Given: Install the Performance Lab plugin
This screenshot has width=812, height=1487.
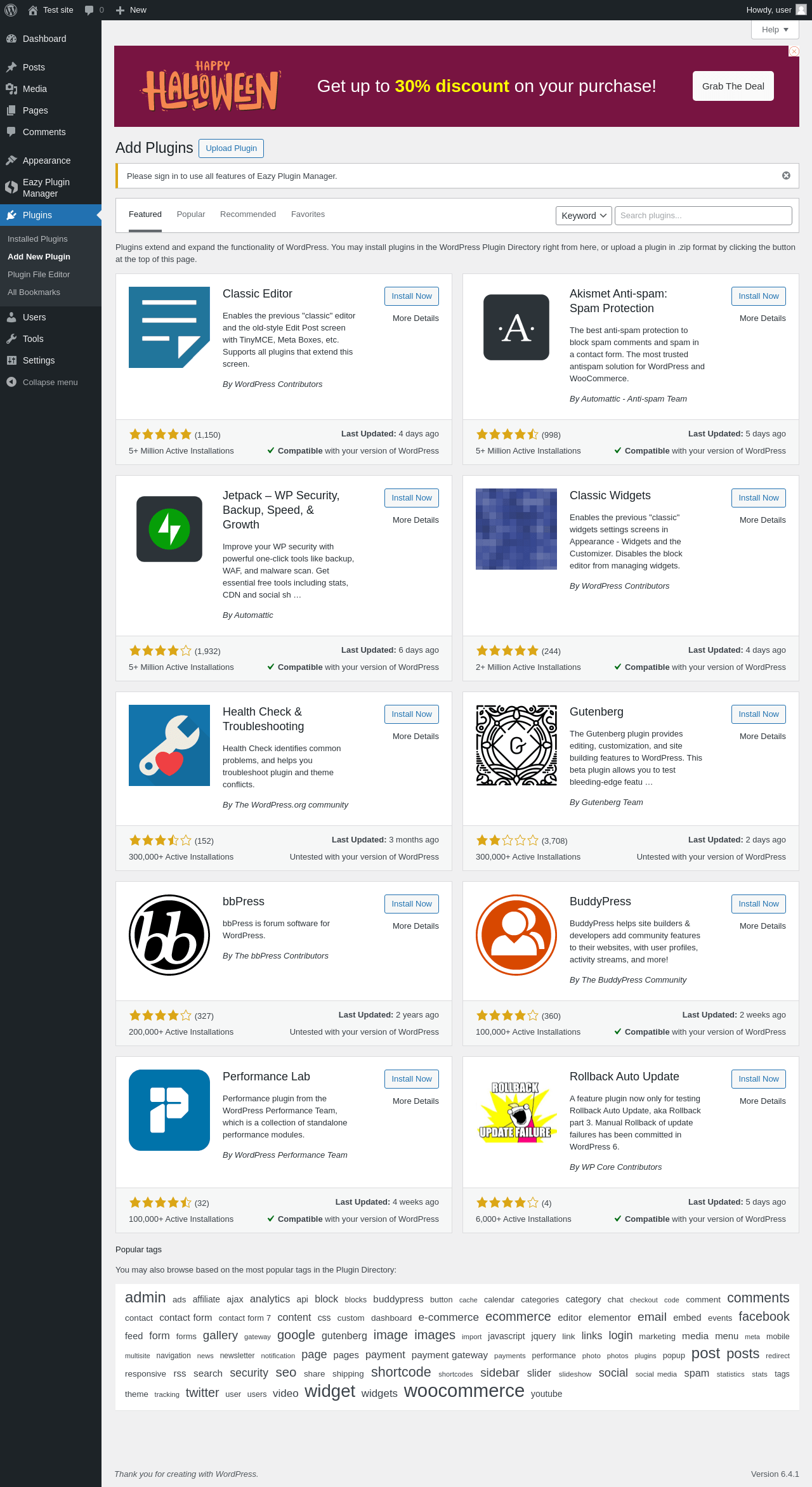Looking at the screenshot, I should (412, 1079).
